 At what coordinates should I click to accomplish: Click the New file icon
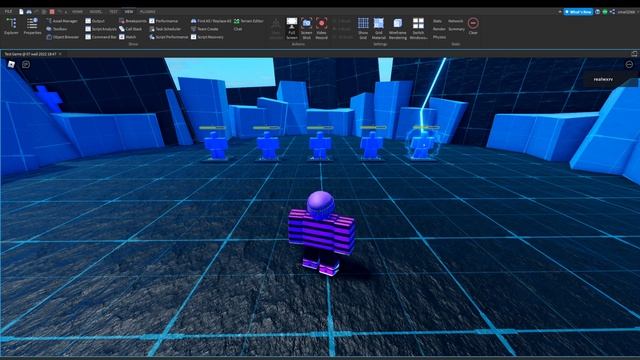point(21,11)
